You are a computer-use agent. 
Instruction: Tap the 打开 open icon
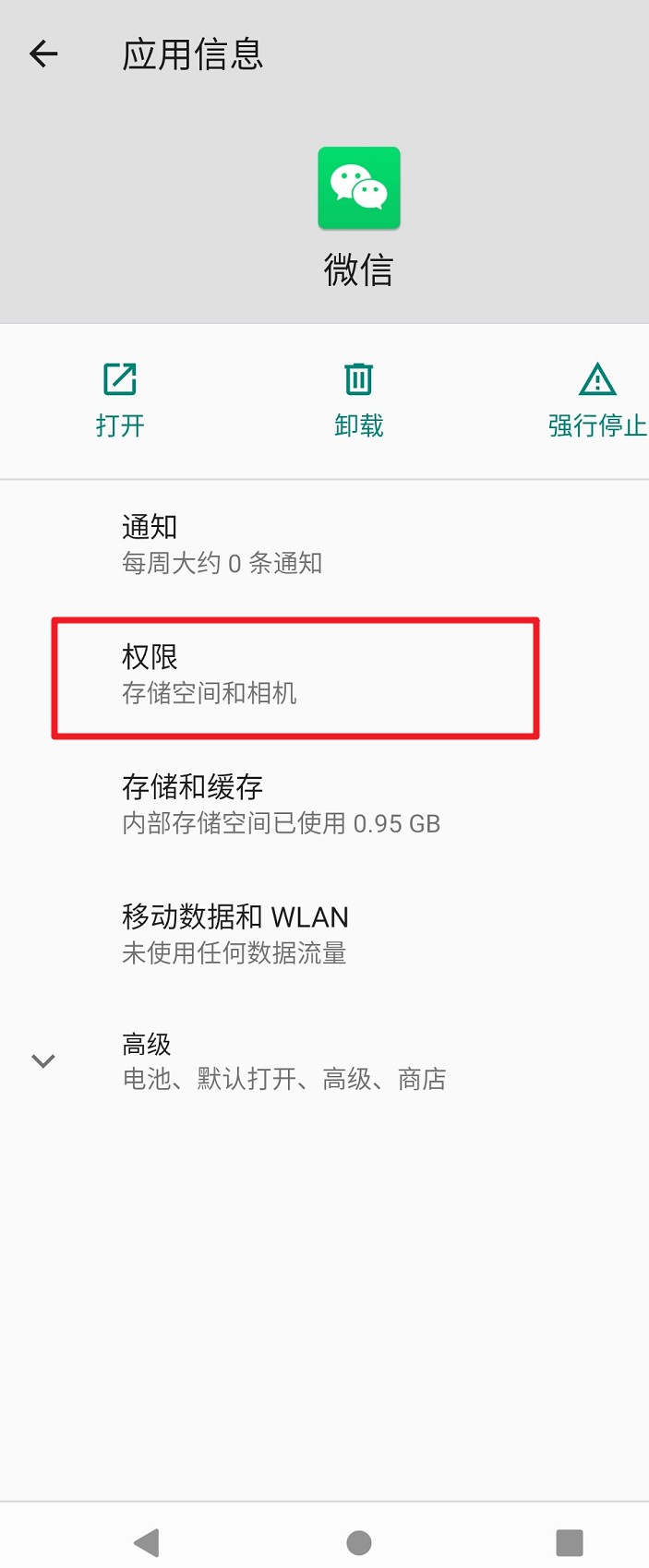tap(120, 379)
